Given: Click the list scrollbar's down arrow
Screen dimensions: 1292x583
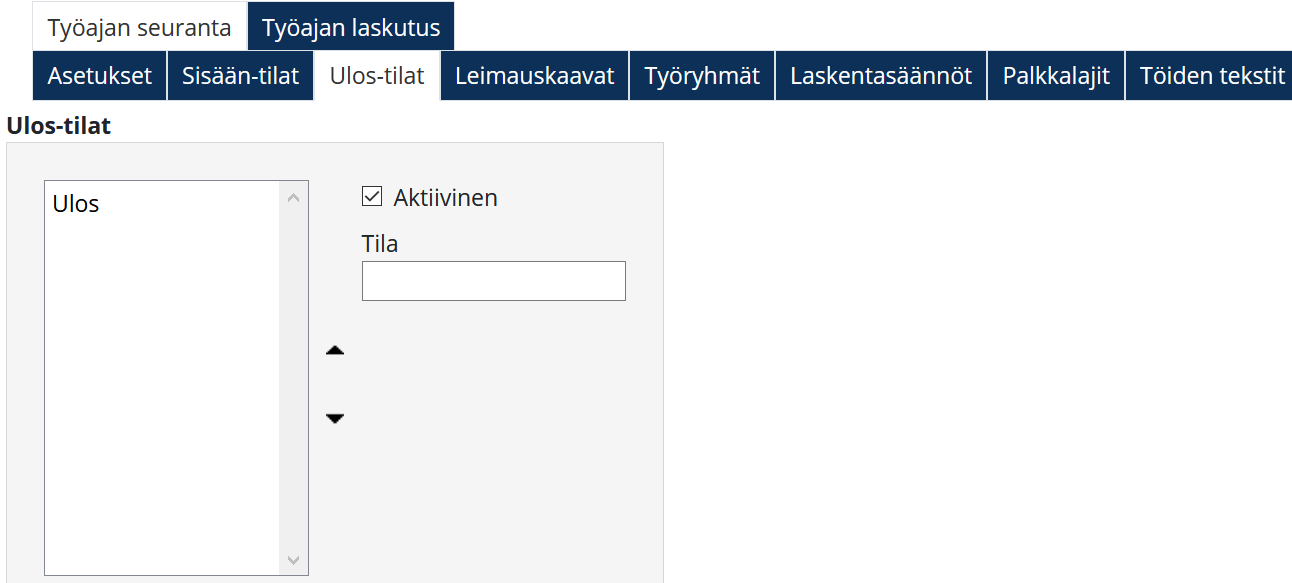Looking at the screenshot, I should [293, 560].
